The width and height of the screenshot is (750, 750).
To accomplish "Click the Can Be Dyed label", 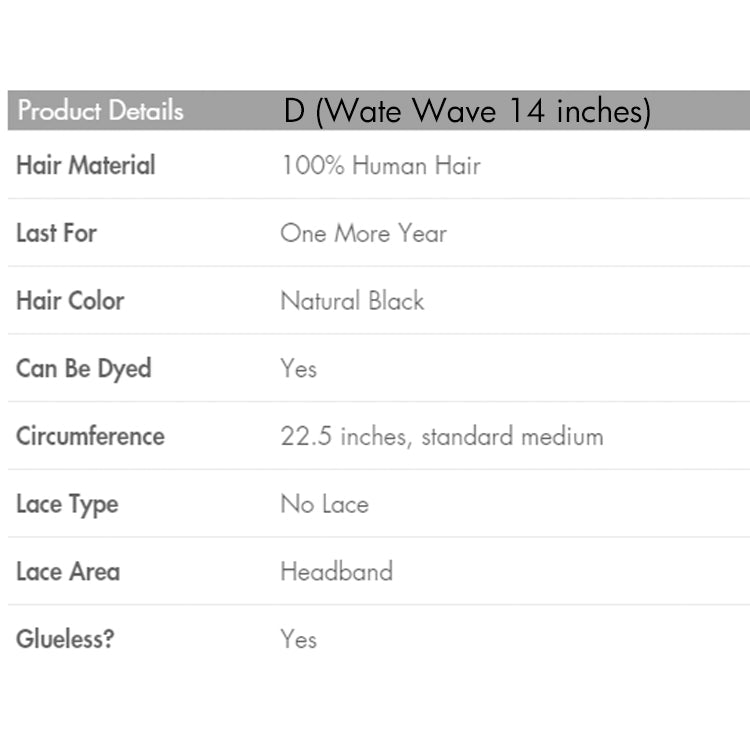I will [x=83, y=369].
